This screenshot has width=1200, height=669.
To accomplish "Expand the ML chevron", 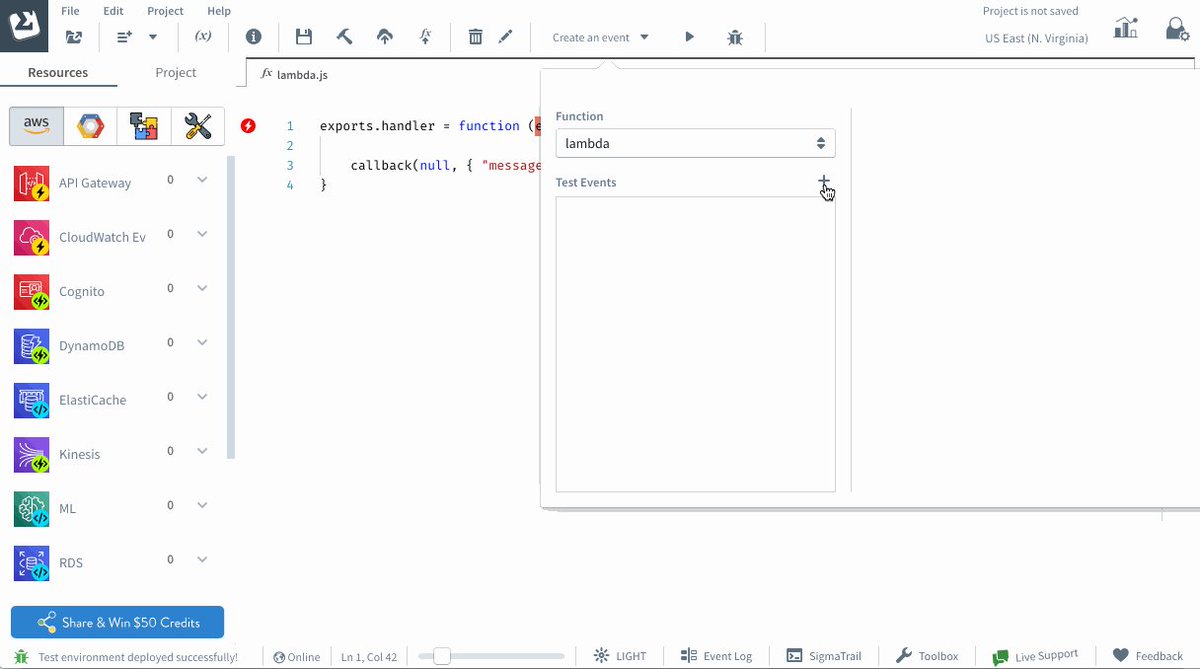I will (x=202, y=505).
